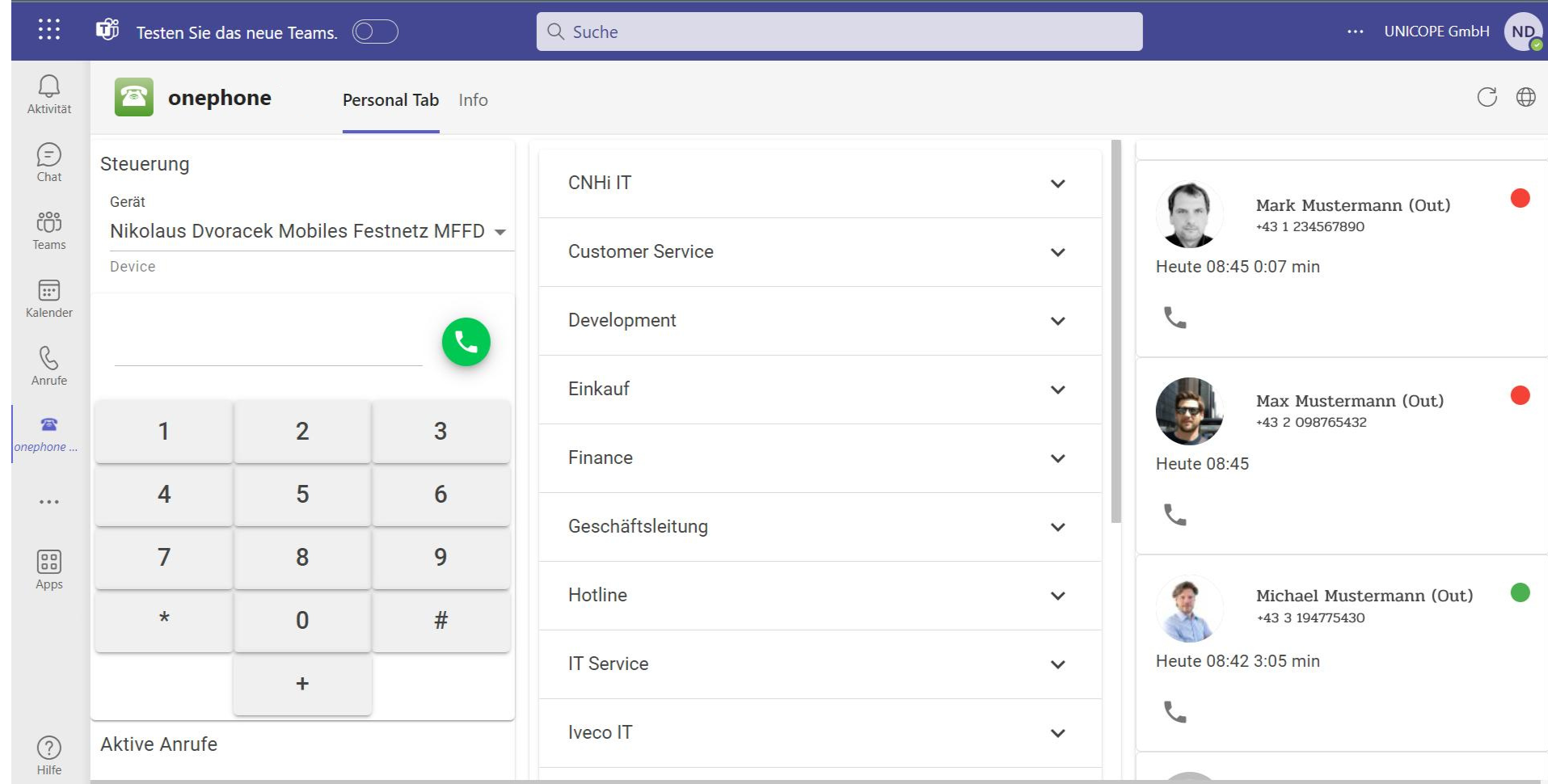Switch to the Info tab
The width and height of the screenshot is (1548, 784).
click(473, 99)
